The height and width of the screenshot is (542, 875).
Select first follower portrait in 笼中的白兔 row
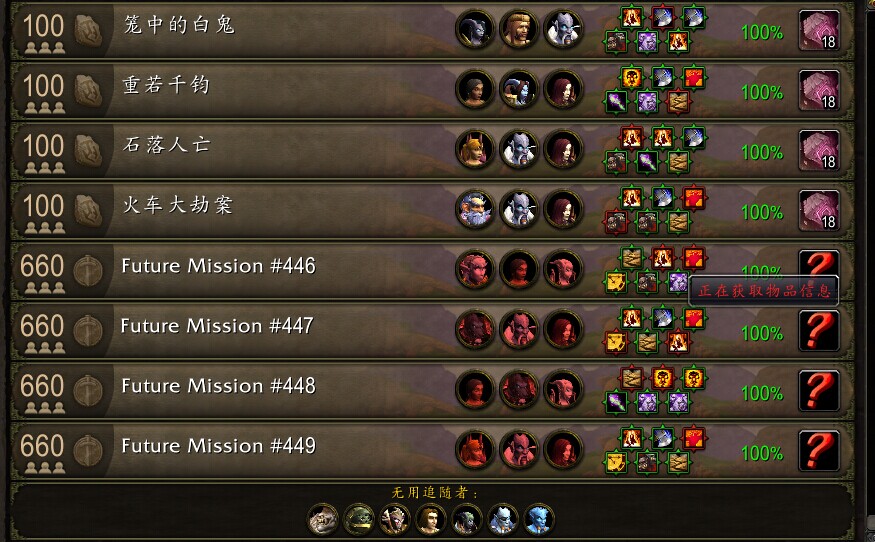(475, 28)
